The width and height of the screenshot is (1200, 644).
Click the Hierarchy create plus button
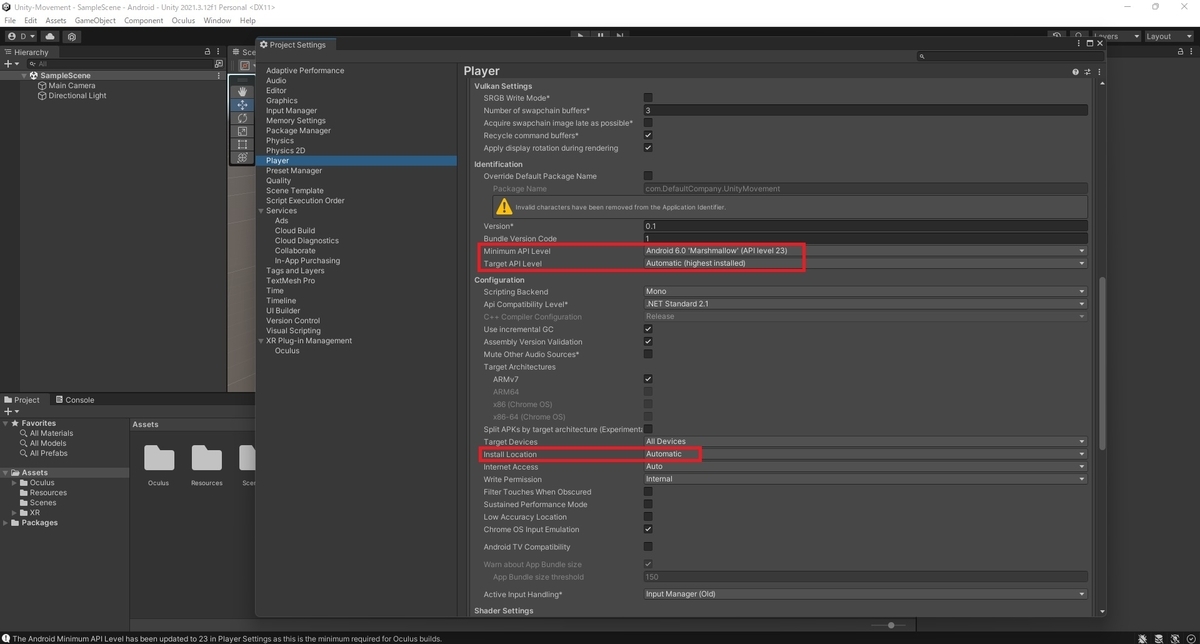pyautogui.click(x=10, y=63)
